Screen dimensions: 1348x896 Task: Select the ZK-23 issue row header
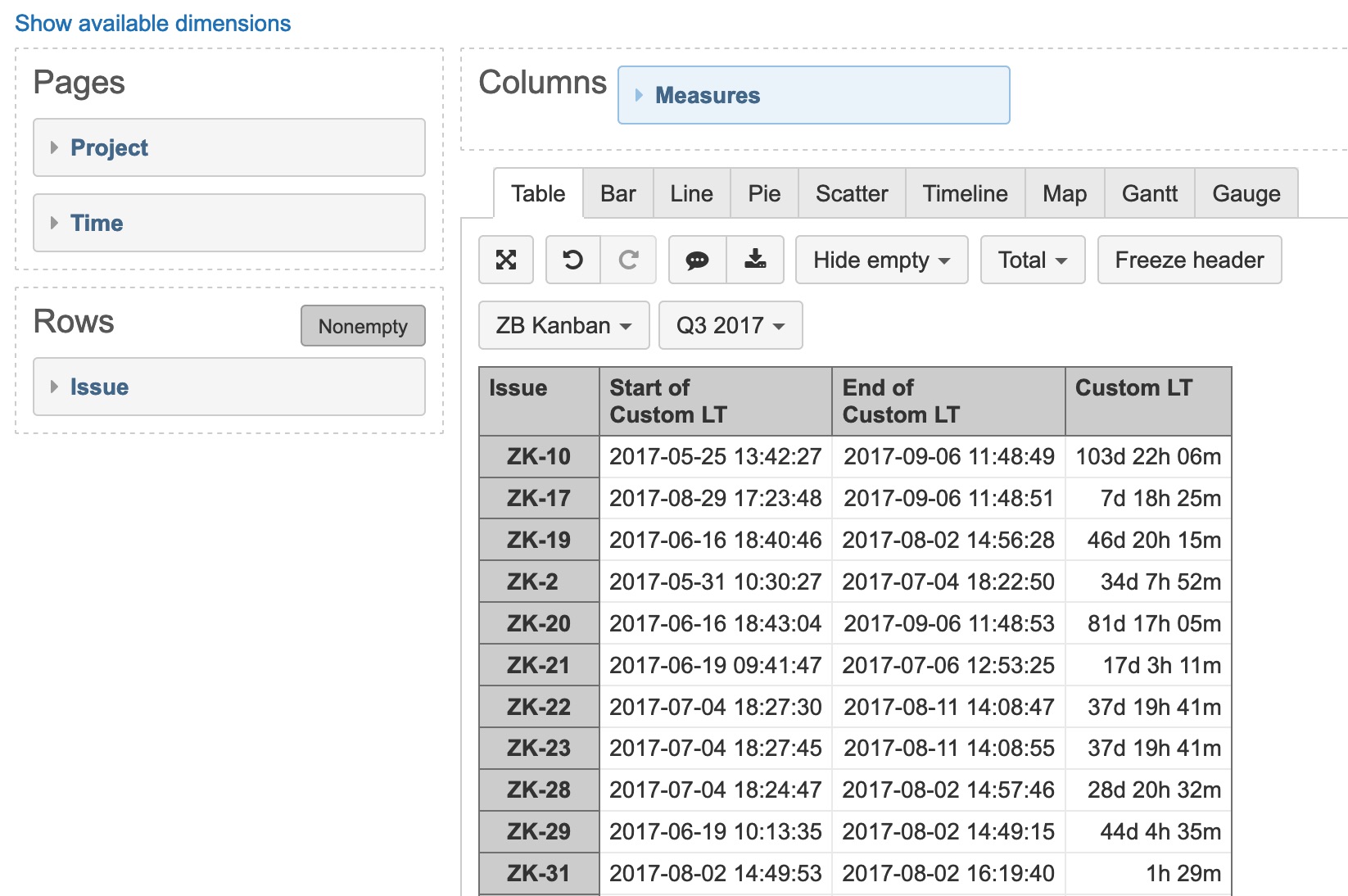pyautogui.click(x=539, y=748)
